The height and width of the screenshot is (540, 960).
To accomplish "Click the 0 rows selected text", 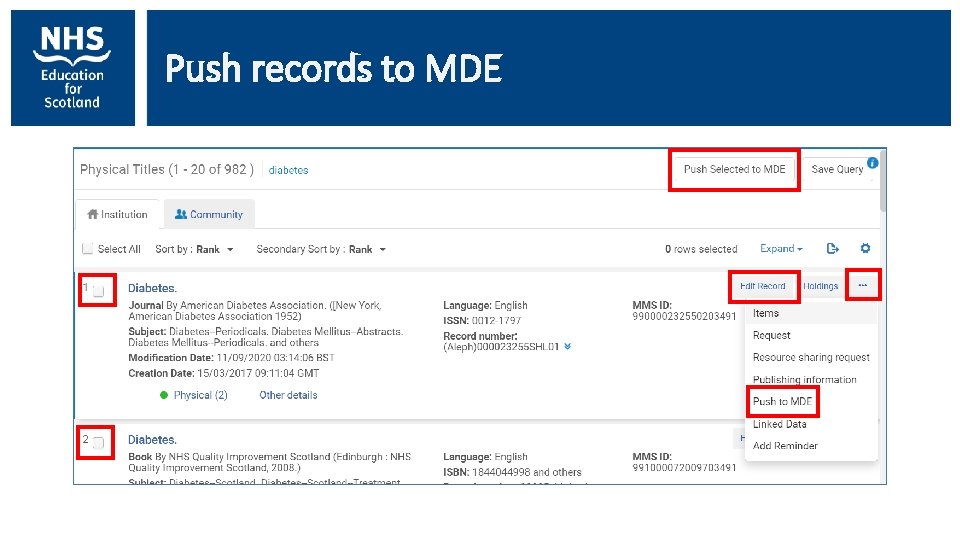I will (x=701, y=249).
